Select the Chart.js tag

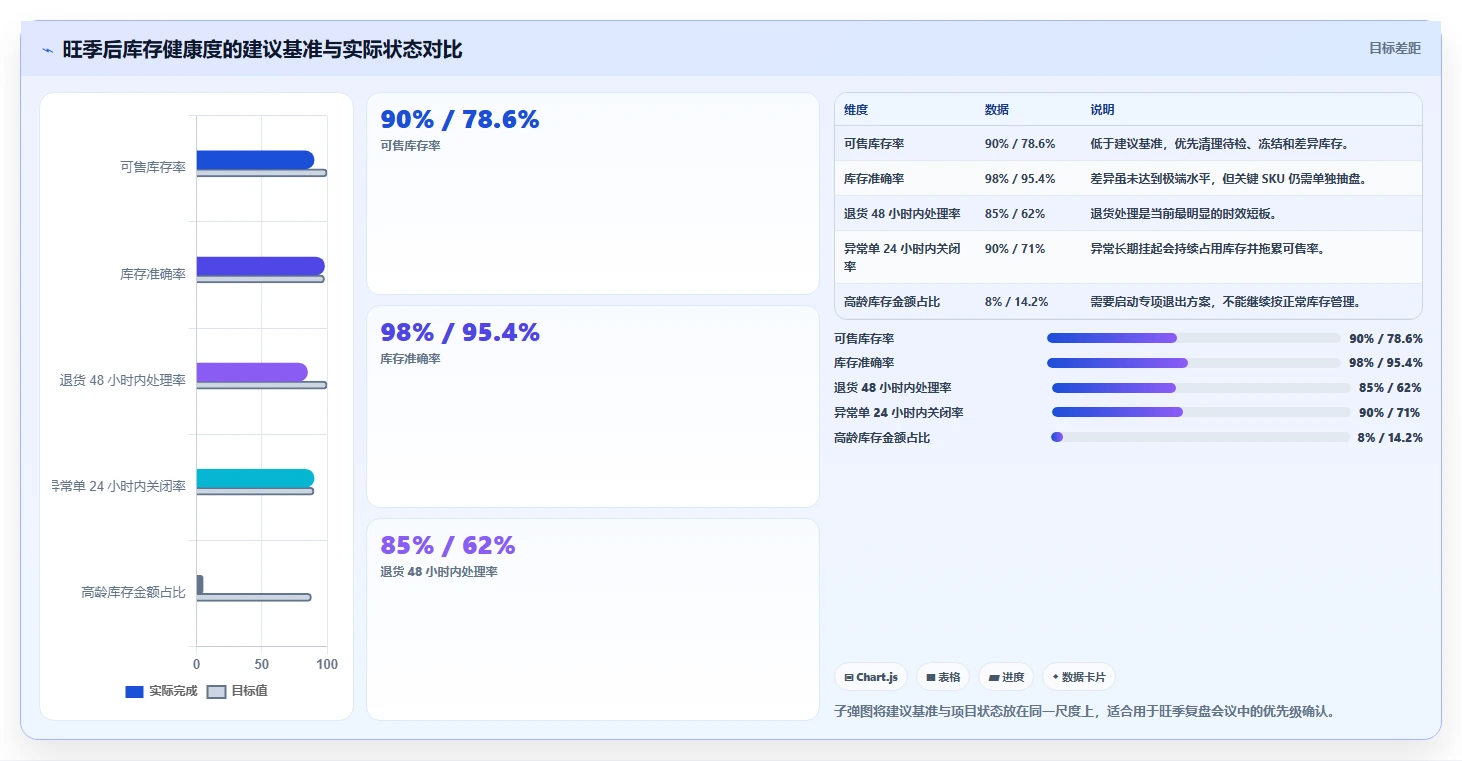[871, 677]
